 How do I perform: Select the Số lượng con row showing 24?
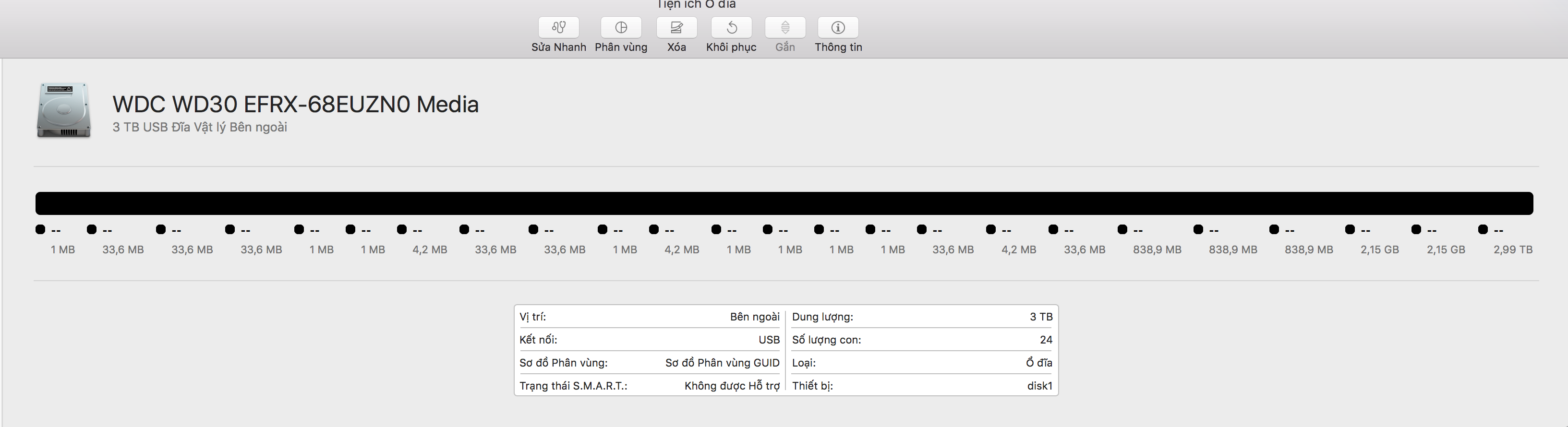pos(922,339)
